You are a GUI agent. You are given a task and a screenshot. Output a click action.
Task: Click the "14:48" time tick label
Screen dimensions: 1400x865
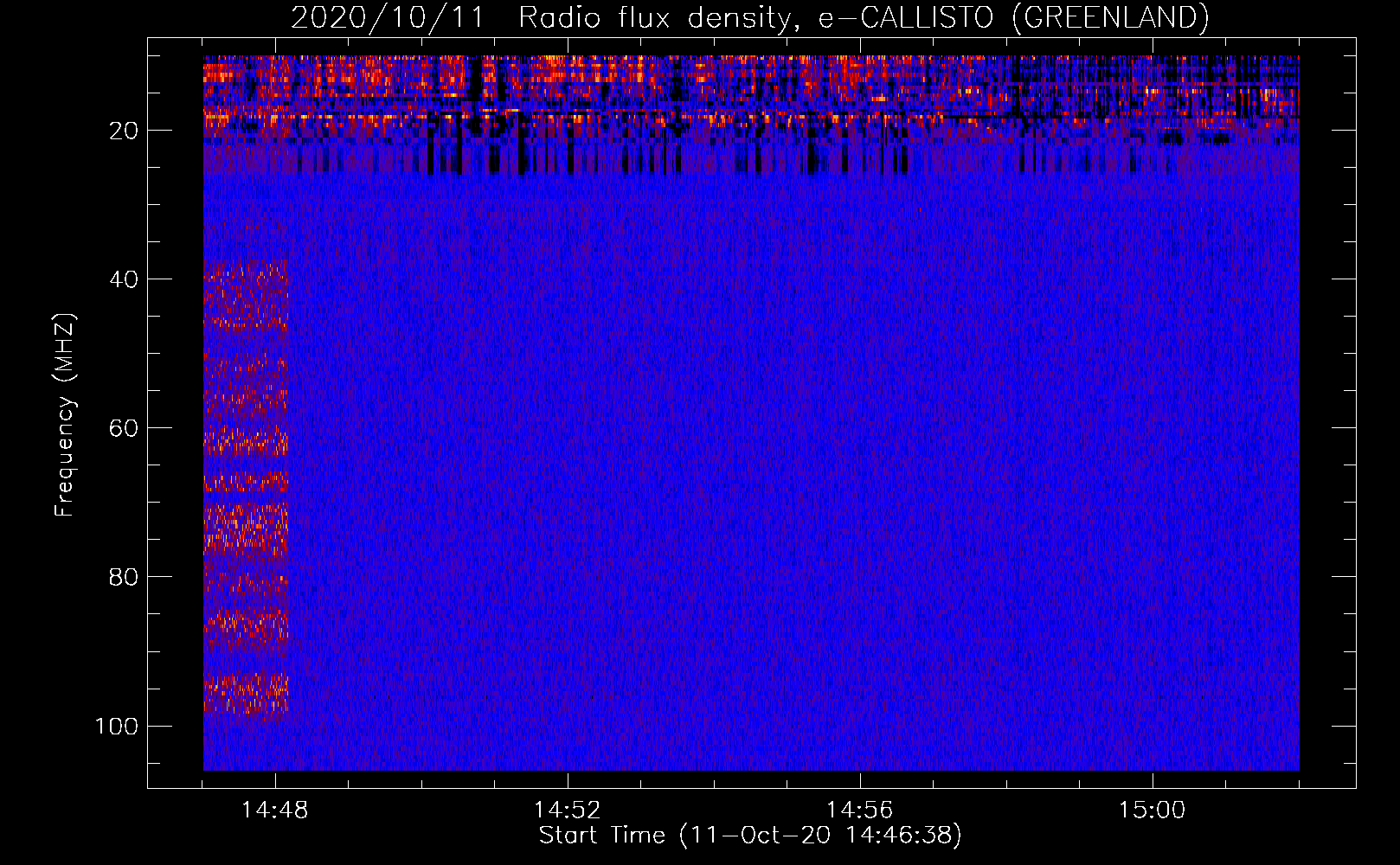[x=274, y=811]
